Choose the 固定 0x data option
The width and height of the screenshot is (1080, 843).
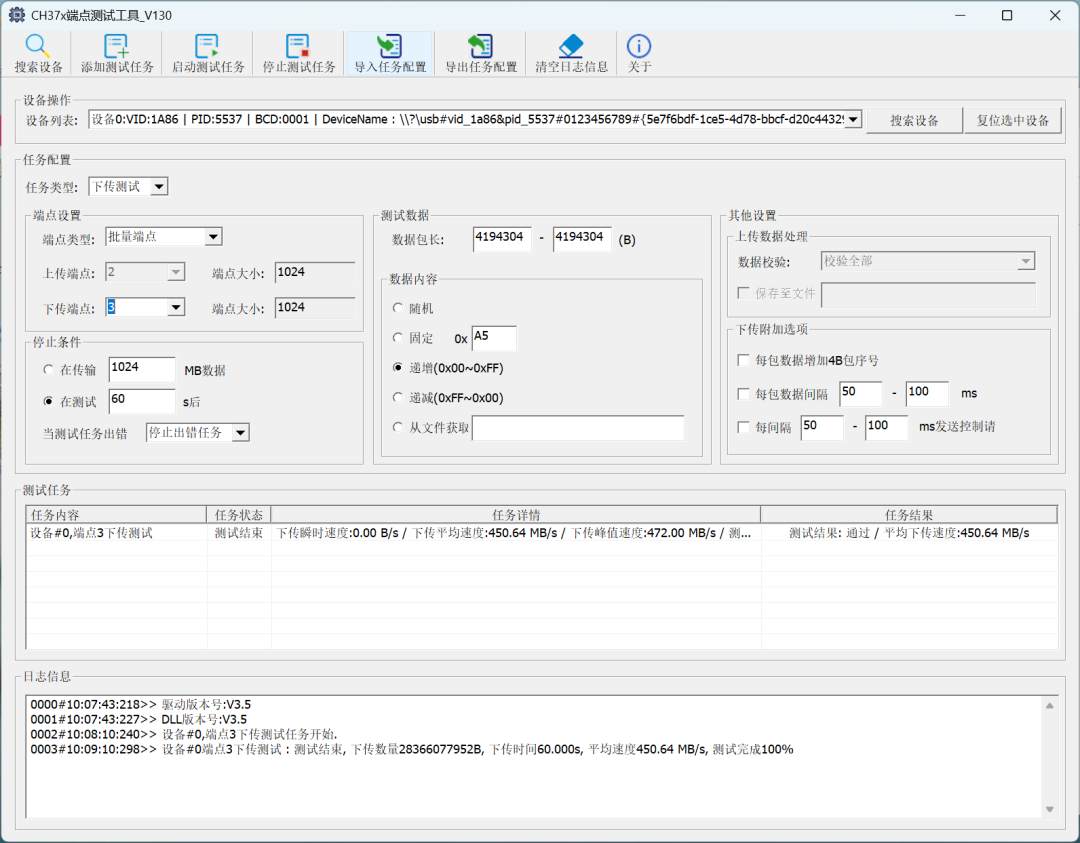[x=397, y=337]
